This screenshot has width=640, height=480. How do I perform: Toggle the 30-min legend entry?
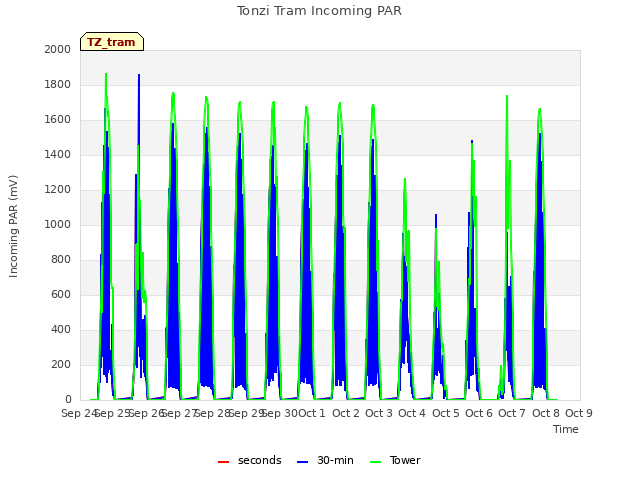click(x=325, y=460)
